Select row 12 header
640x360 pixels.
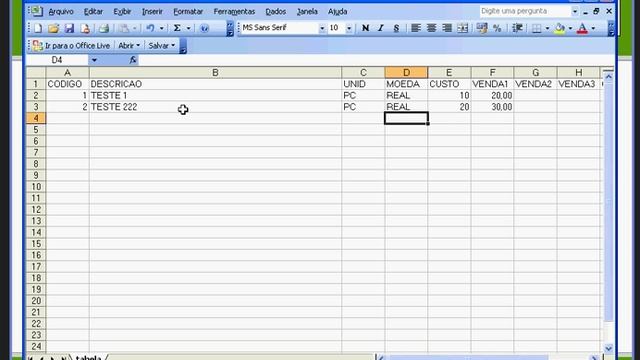[36, 210]
